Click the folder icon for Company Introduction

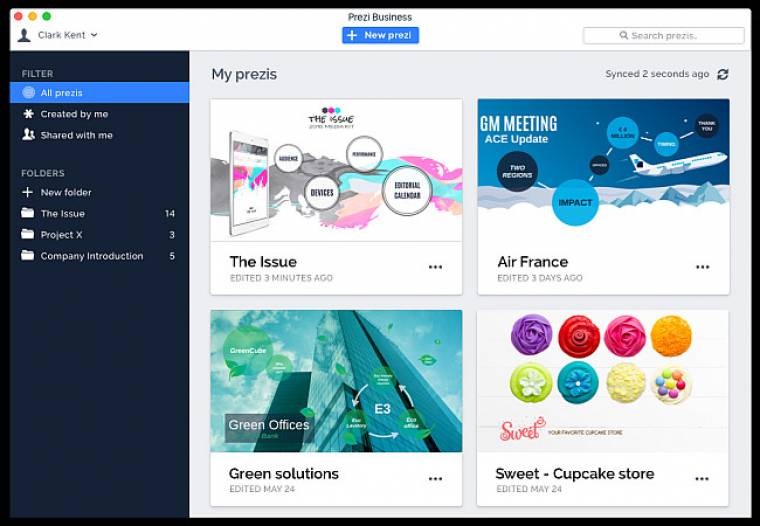pyautogui.click(x=28, y=255)
